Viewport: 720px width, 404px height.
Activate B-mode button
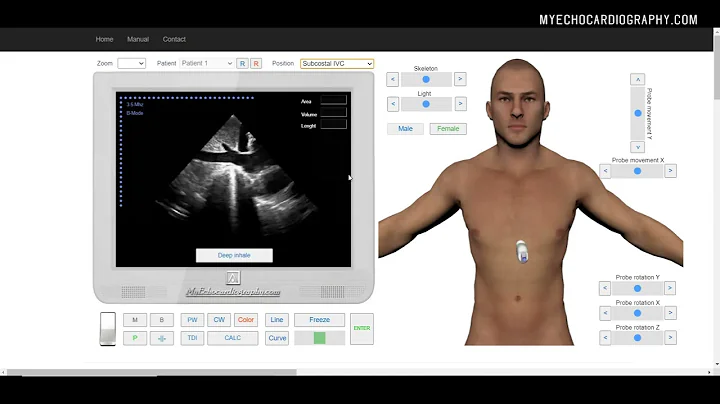pos(162,320)
